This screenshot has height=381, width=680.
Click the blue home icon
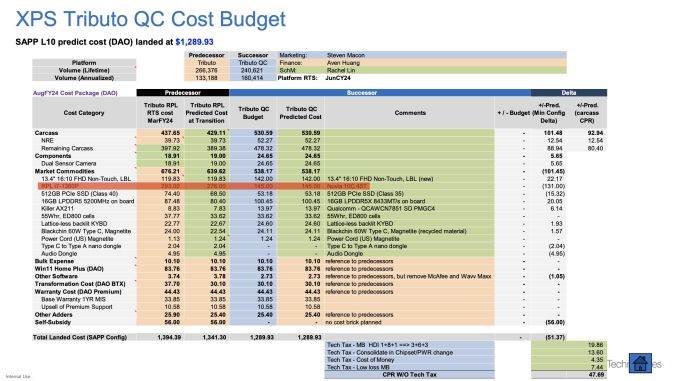point(641,363)
